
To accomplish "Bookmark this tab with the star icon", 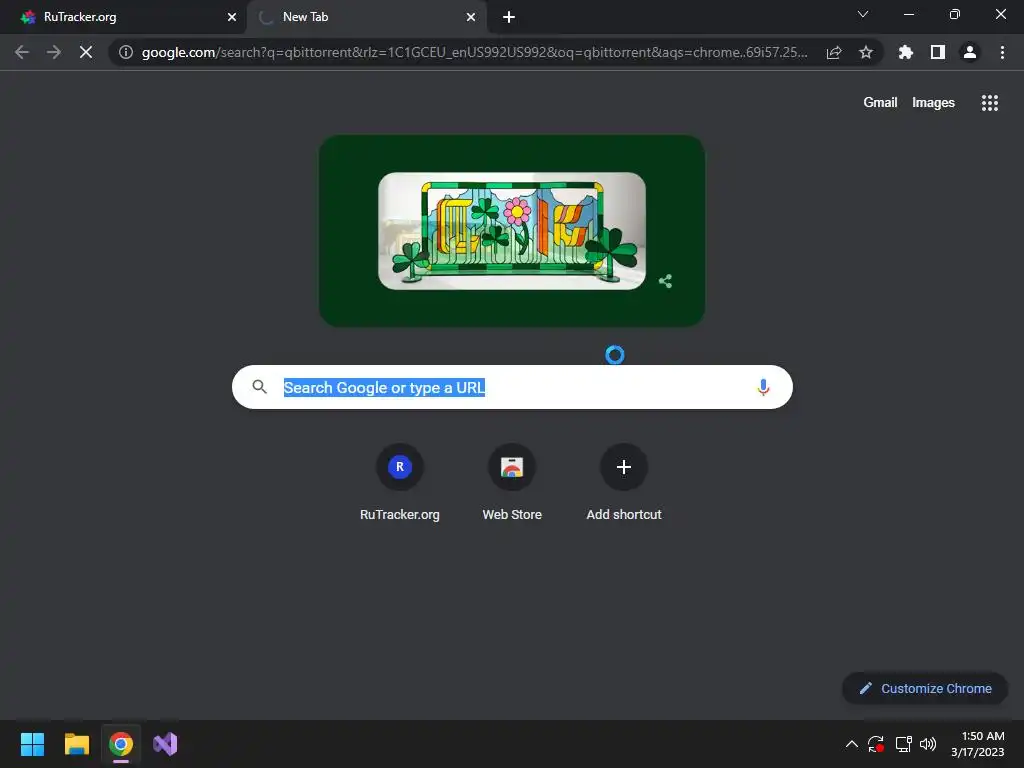I will [865, 52].
